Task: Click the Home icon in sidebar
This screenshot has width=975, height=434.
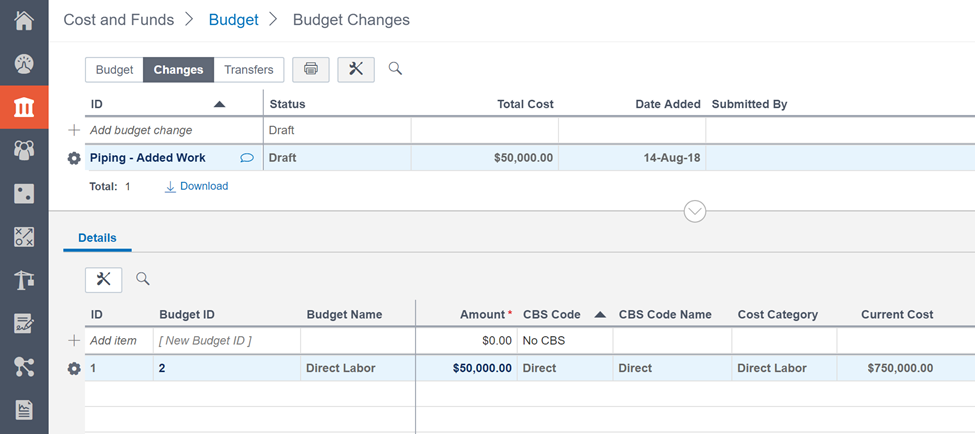Action: (24, 20)
